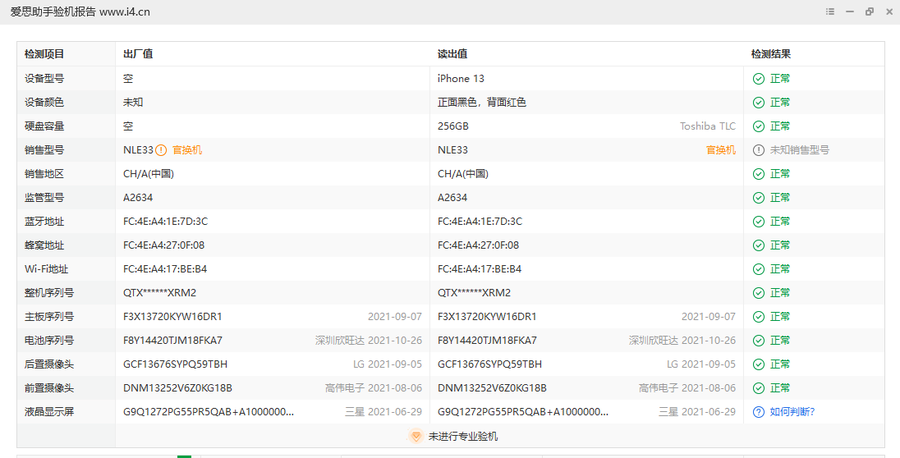Click factory LCD serial G9Q1272PG55PR5QAB+A1000000...

pyautogui.click(x=208, y=412)
